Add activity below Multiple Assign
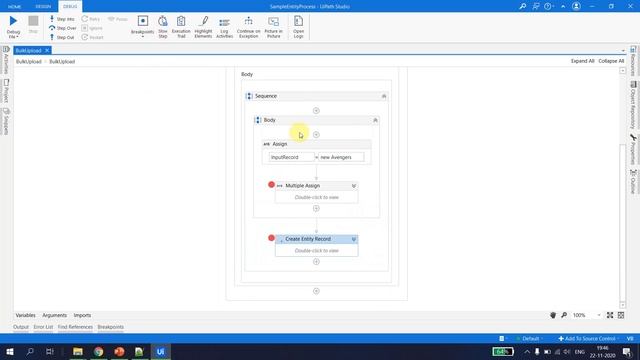The width and height of the screenshot is (640, 360). [x=316, y=209]
